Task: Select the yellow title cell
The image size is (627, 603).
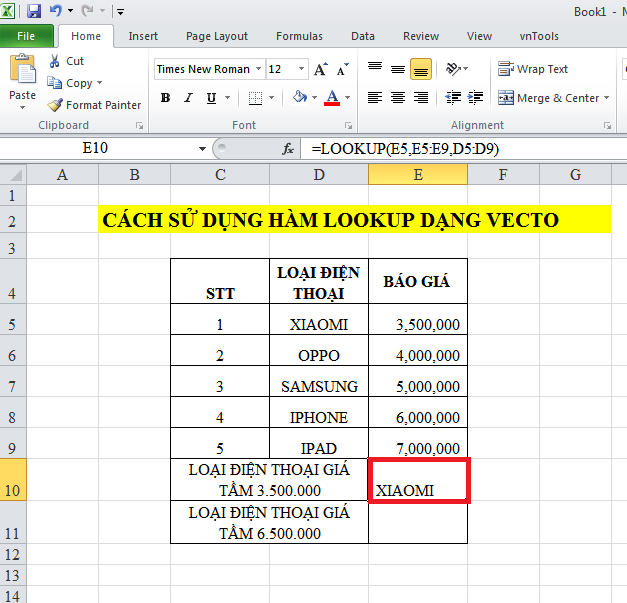Action: tap(355, 219)
